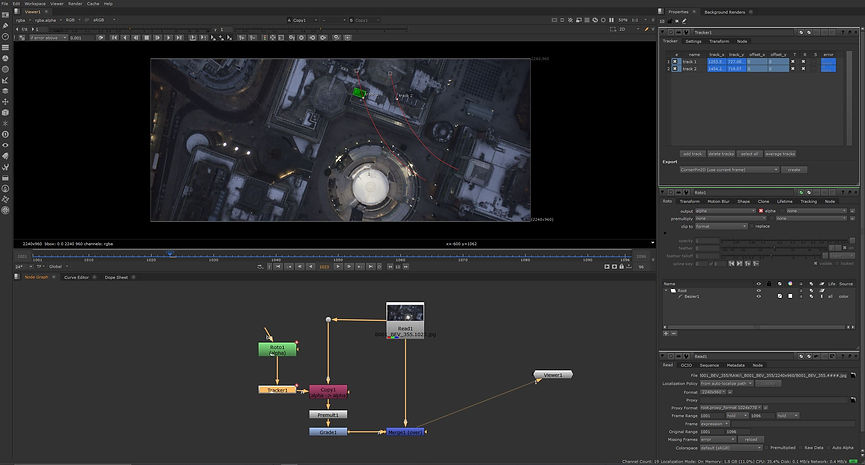Open the File menu

tap(5, 3)
